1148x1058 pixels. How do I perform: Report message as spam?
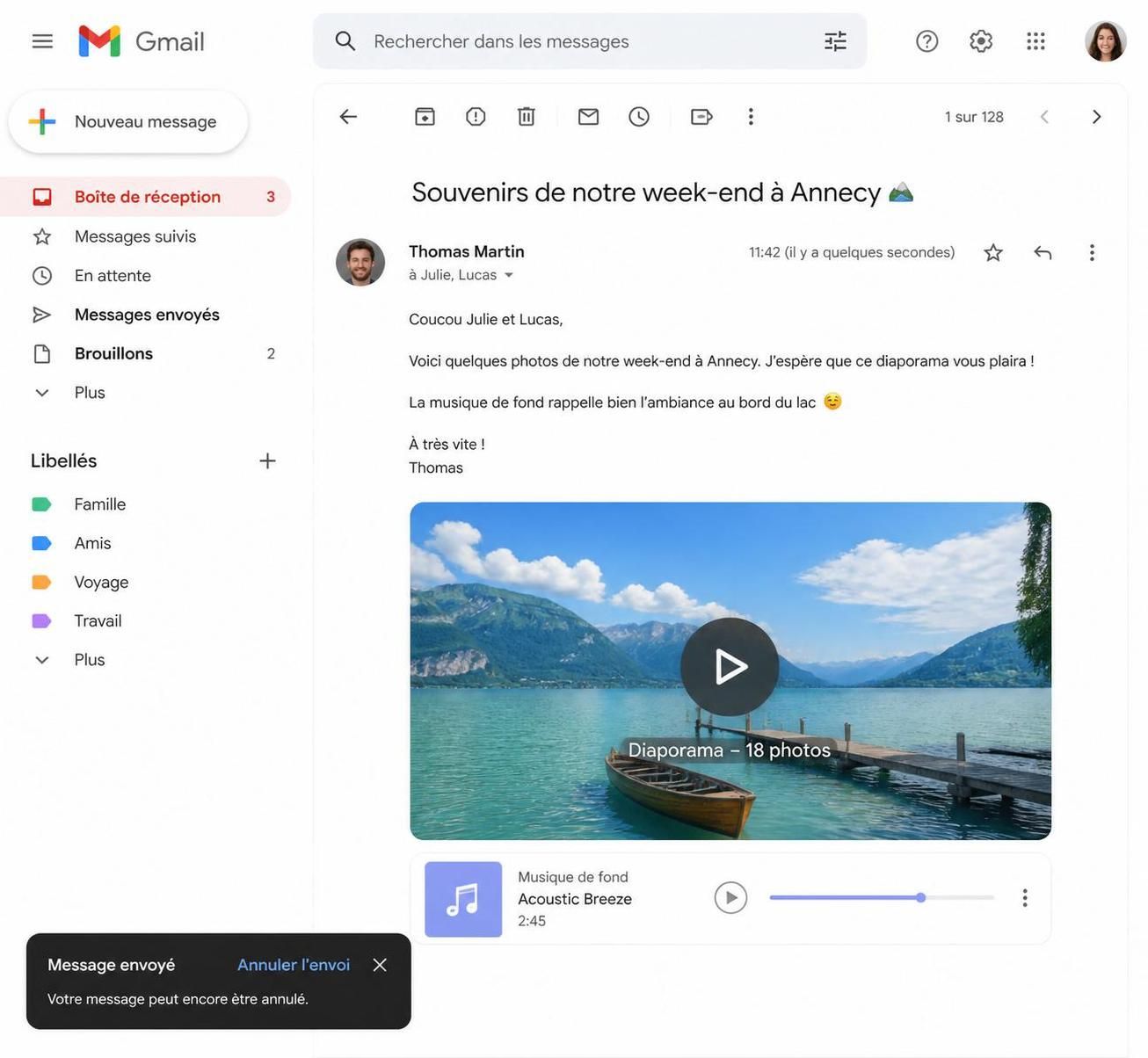coord(476,117)
